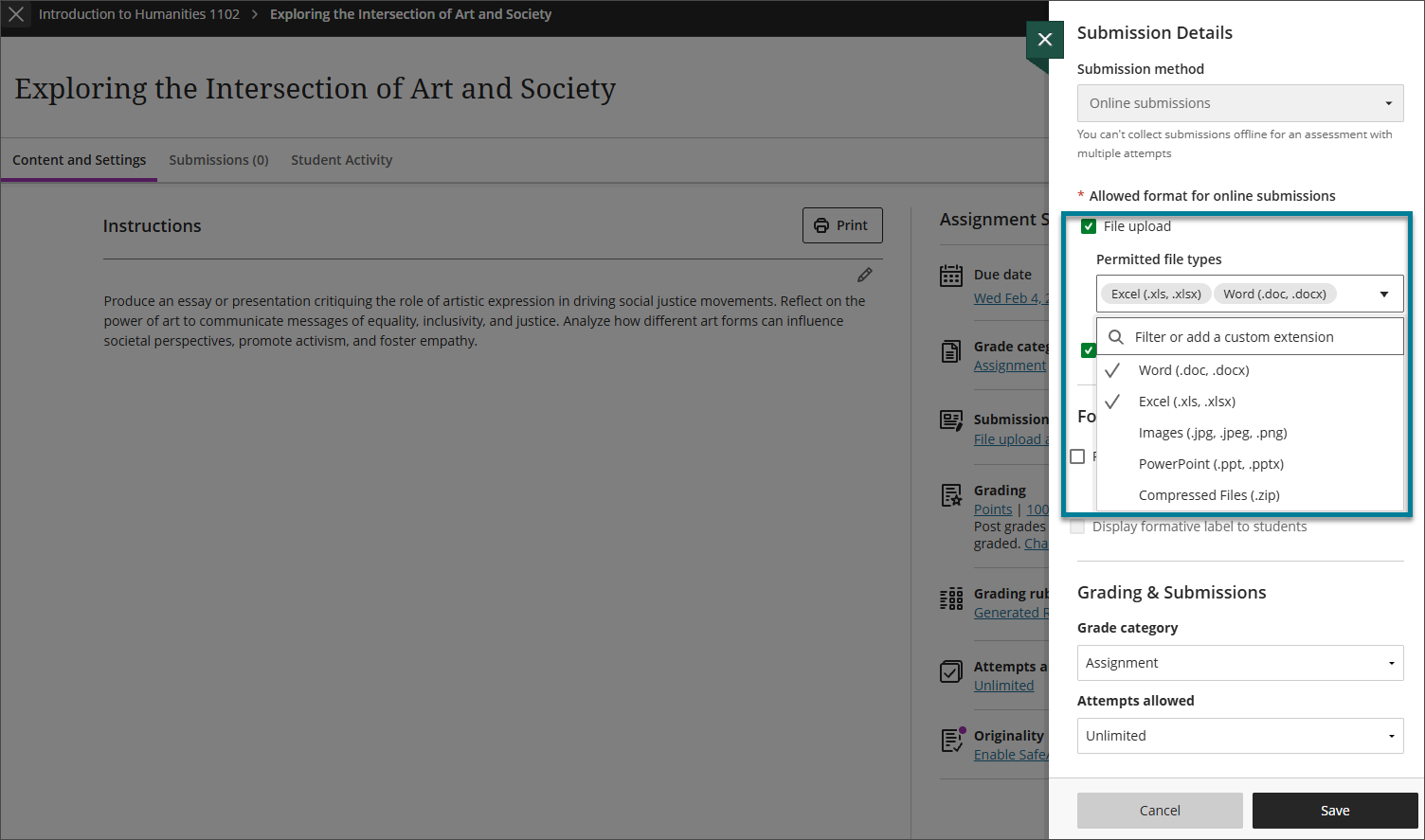
Task: Choose Images (.jpg, .jpeg, .png) option
Action: click(1249, 433)
